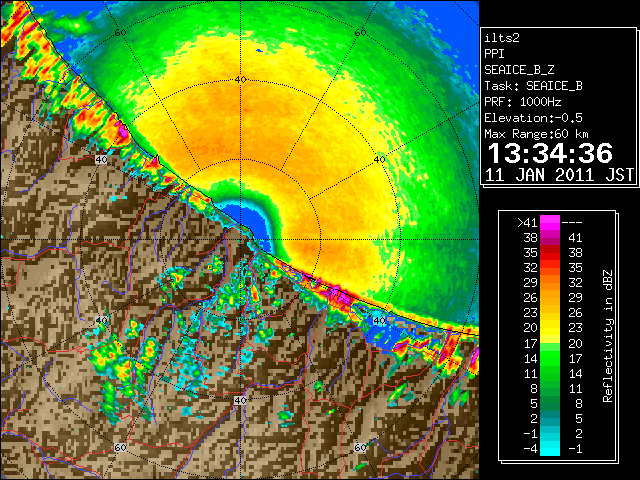Pick the dark green 8–11 dBZ legend swatch
640x480 pixels.
tap(549, 388)
